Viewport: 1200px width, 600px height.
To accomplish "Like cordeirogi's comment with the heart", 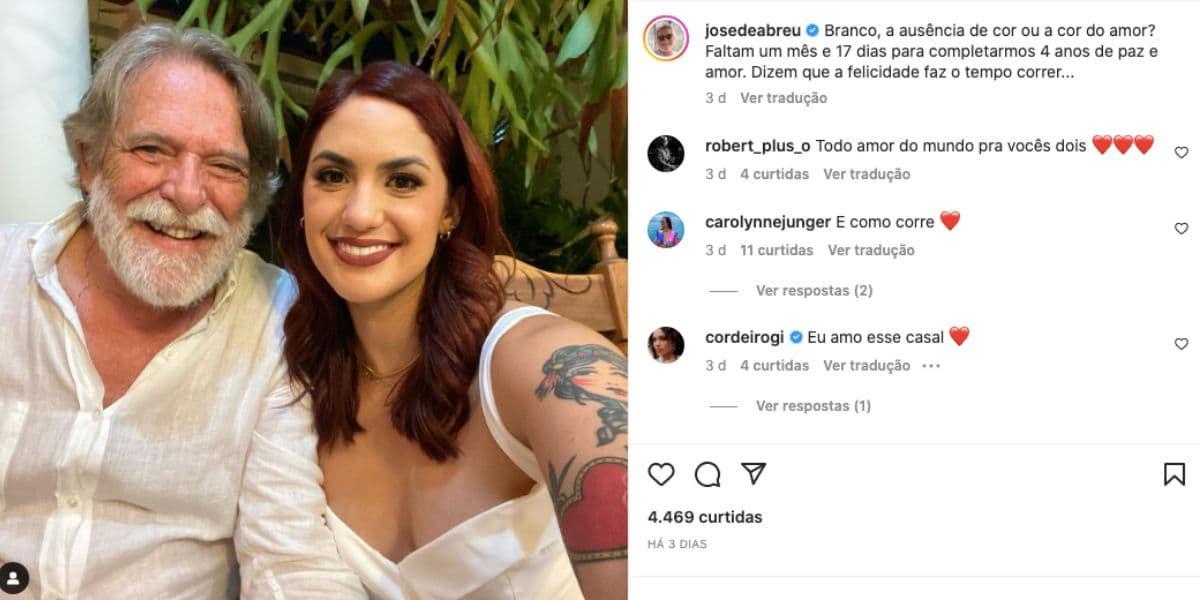I will pos(1181,344).
